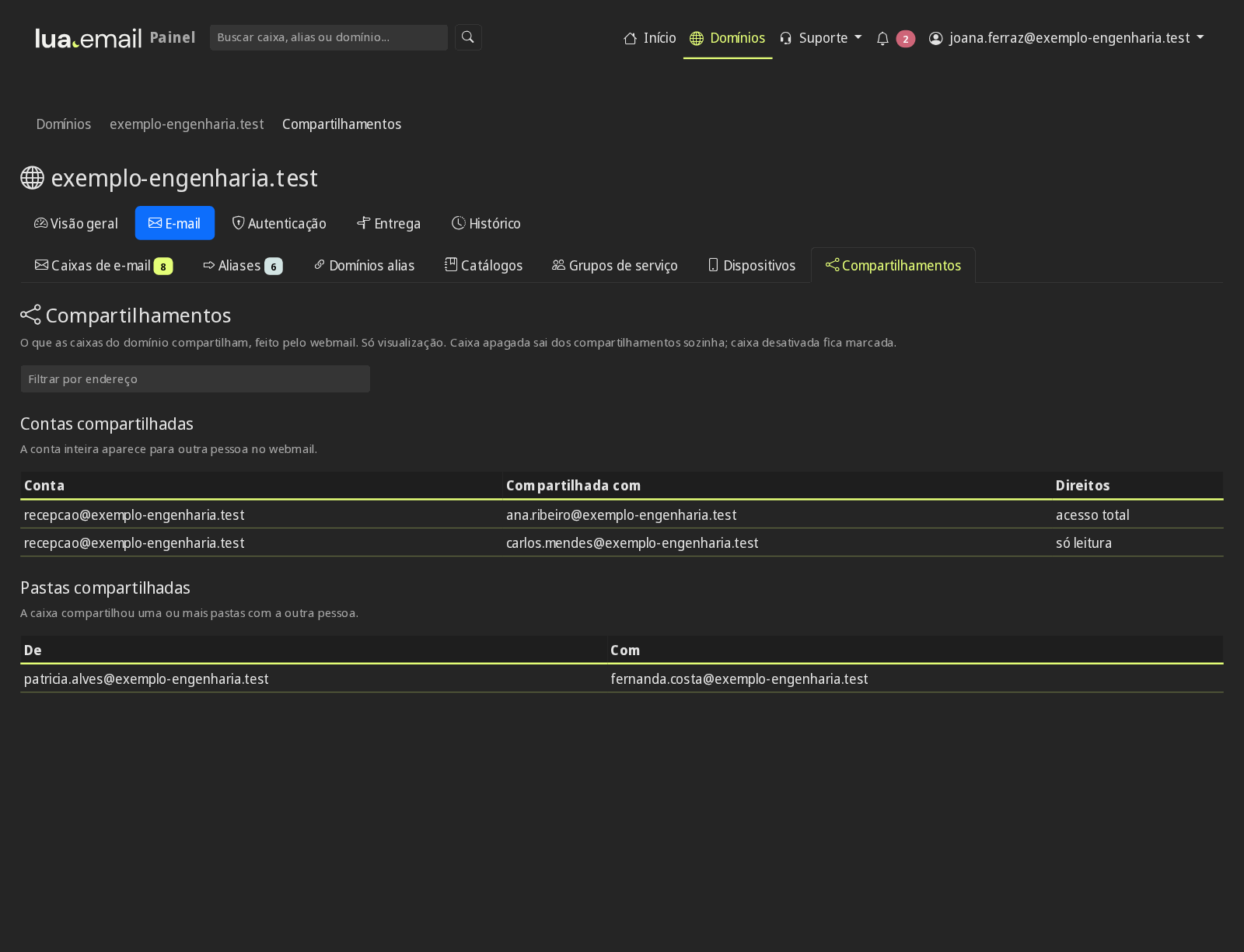Focus Filtrar por endereço field
This screenshot has height=952, width=1244.
point(195,379)
